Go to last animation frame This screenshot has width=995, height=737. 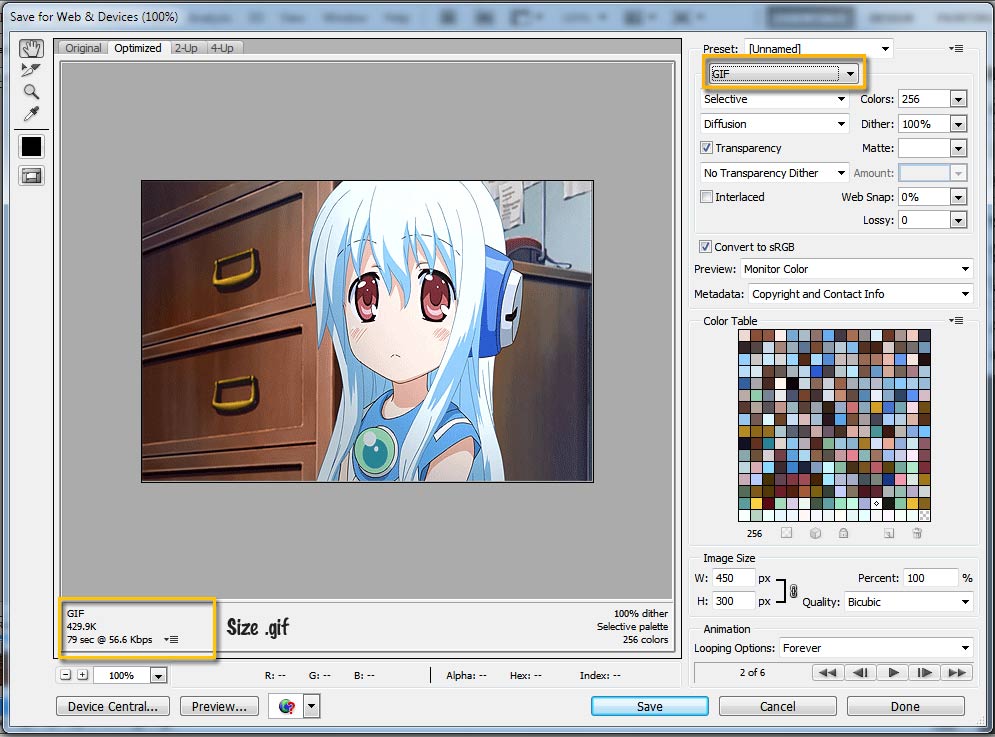957,672
